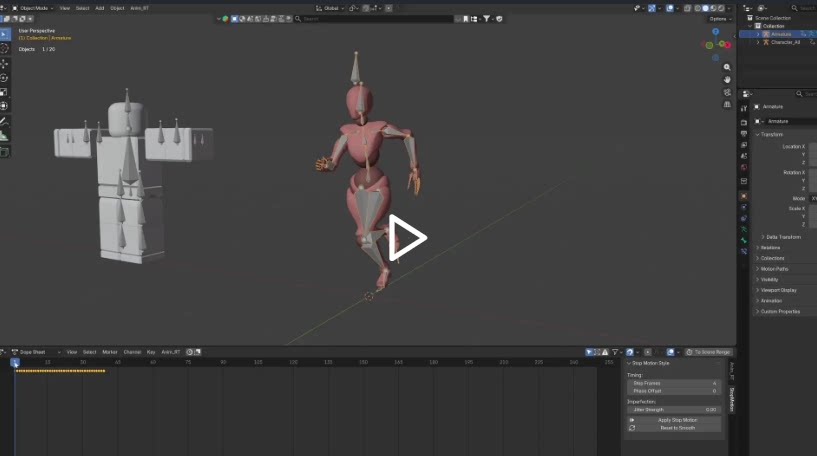Viewport: 817px width, 456px height.
Task: Select the Cursor tool in the viewport toolbar
Action: coord(4,48)
